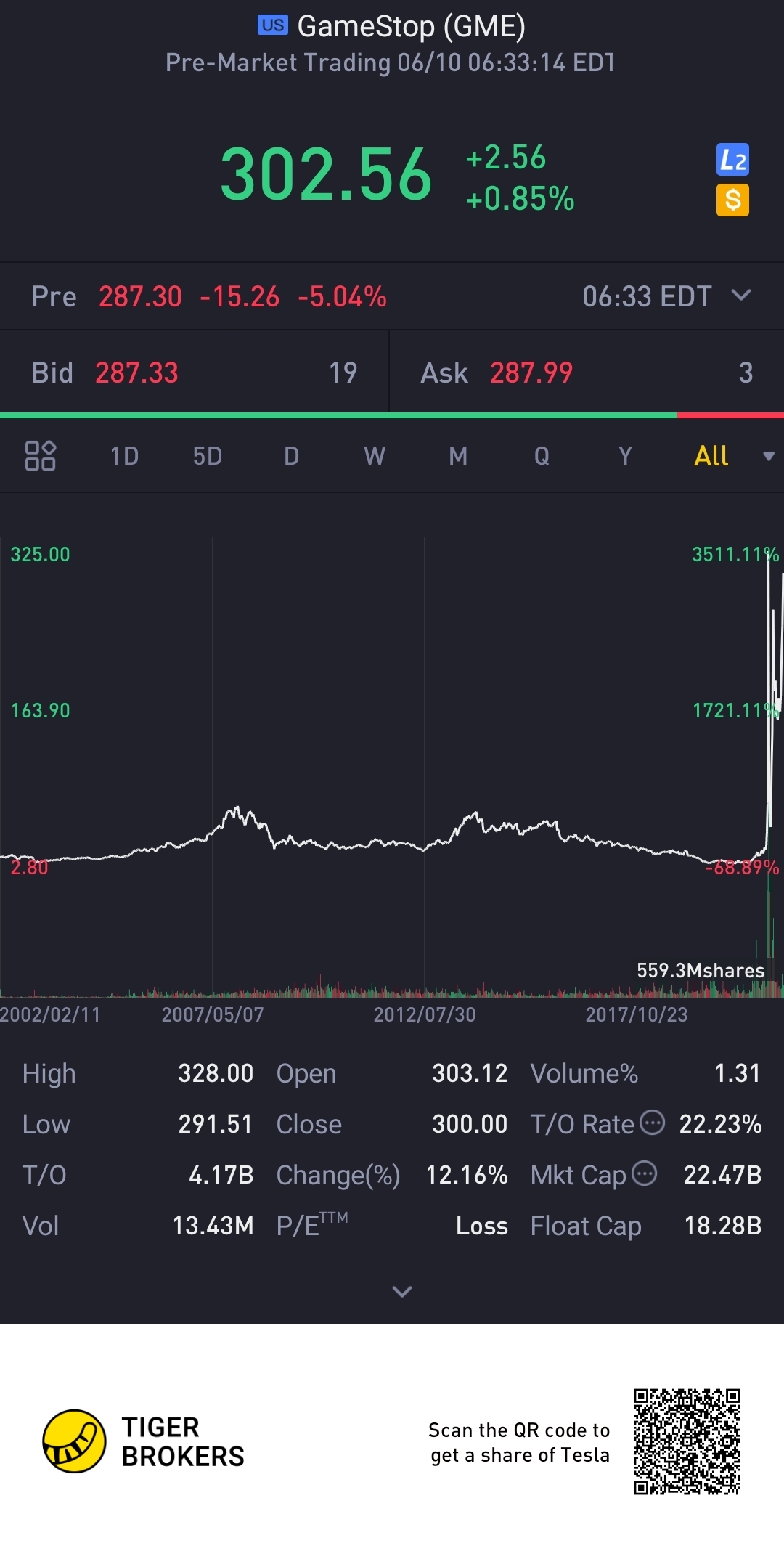Tap the High value 328.00
This screenshot has height=1559, width=784.
click(x=216, y=1073)
